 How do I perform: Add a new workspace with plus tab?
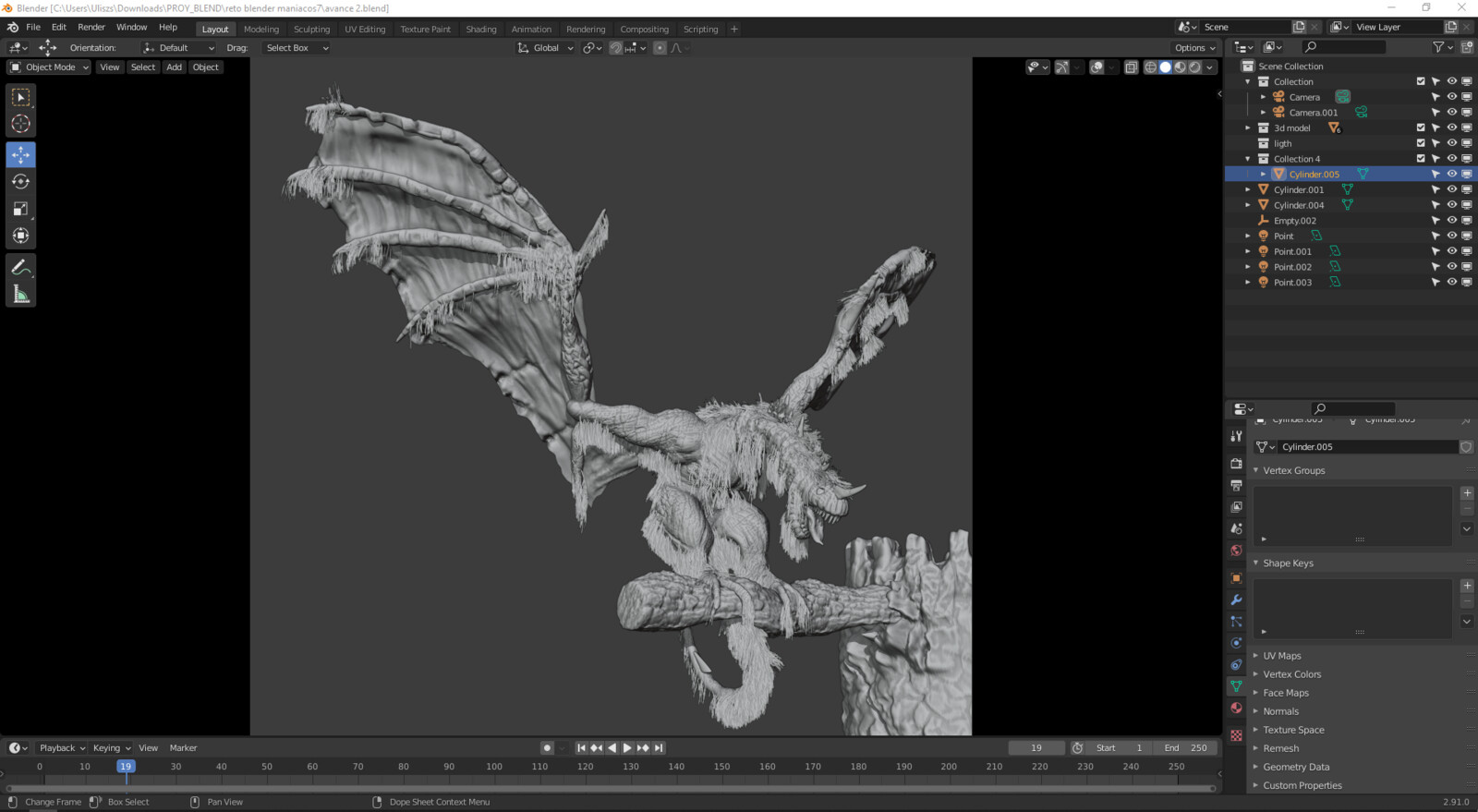point(734,30)
